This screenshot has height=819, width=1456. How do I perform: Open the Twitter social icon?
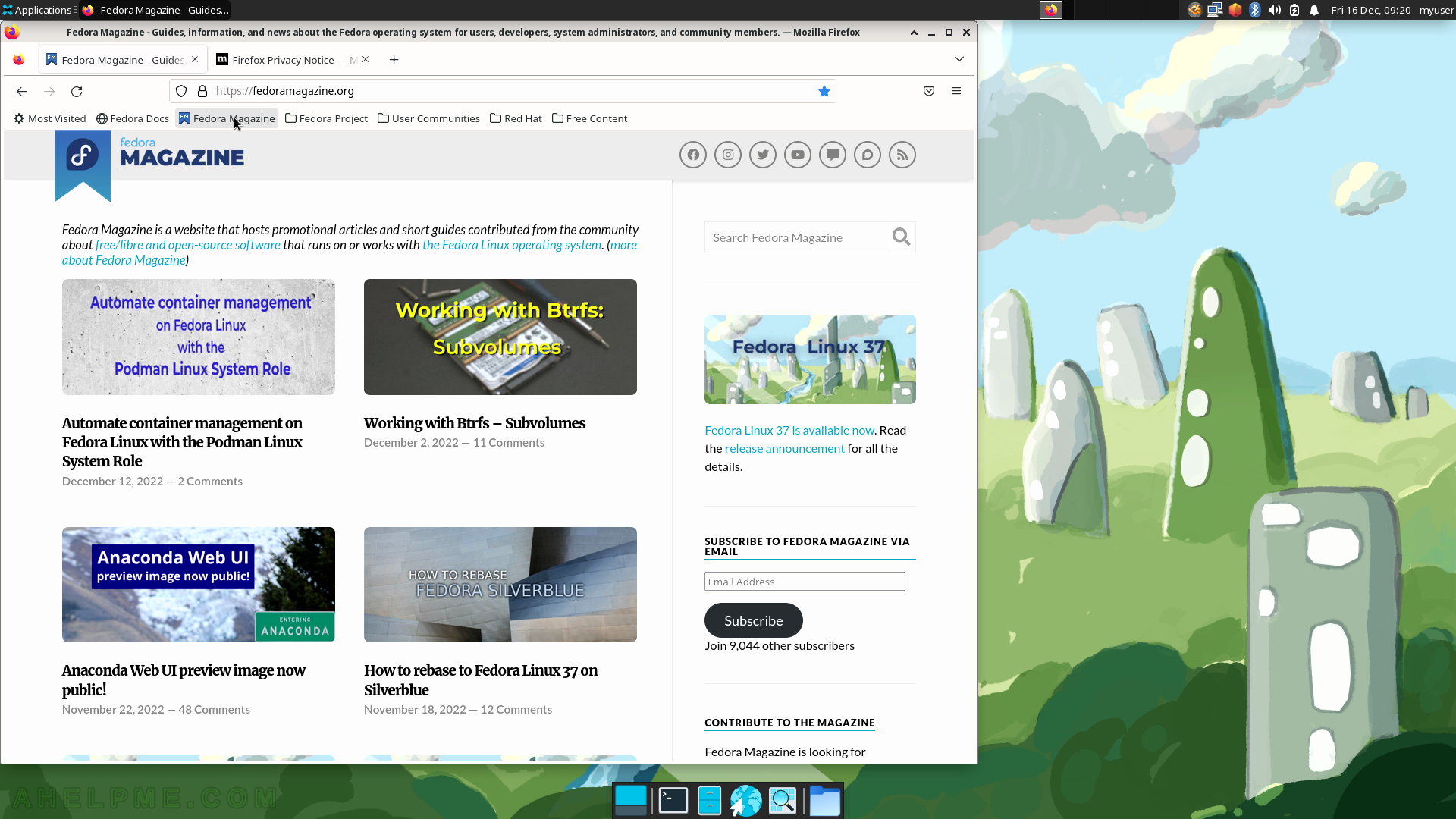pos(763,155)
